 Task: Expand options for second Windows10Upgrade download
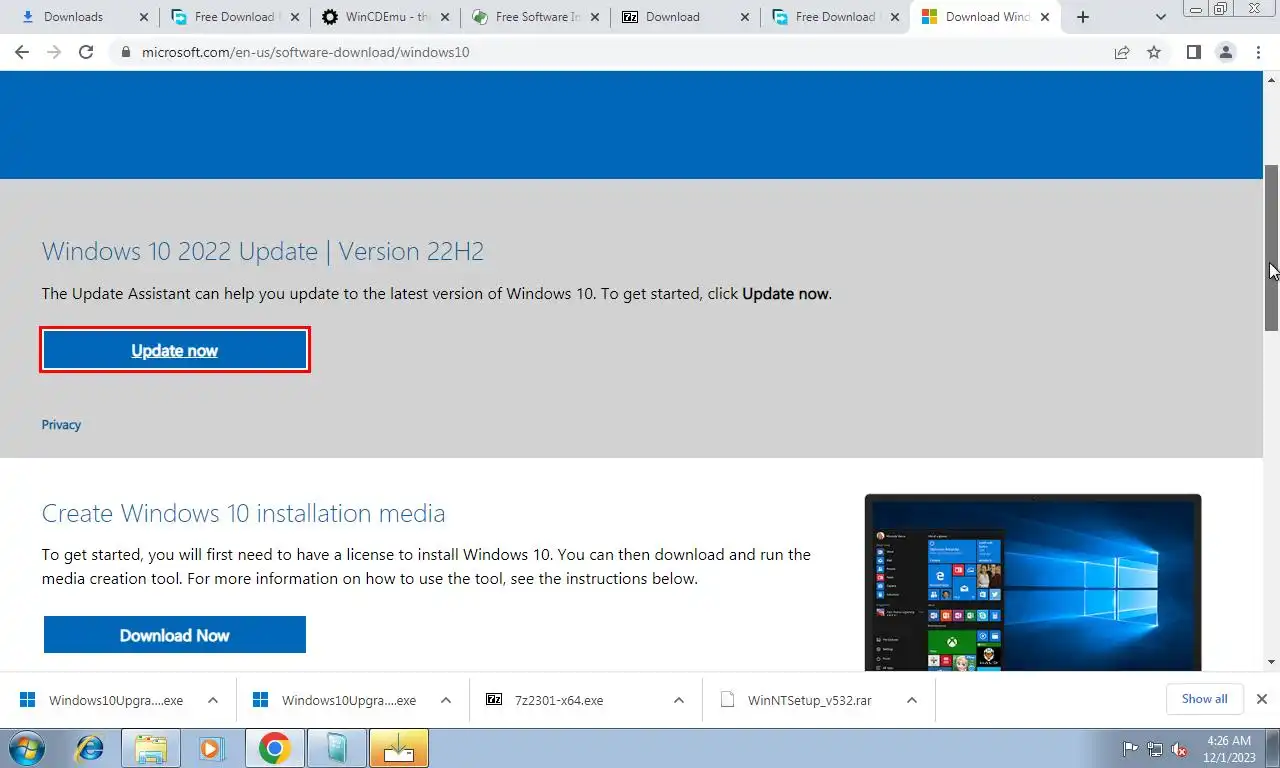pyautogui.click(x=446, y=700)
